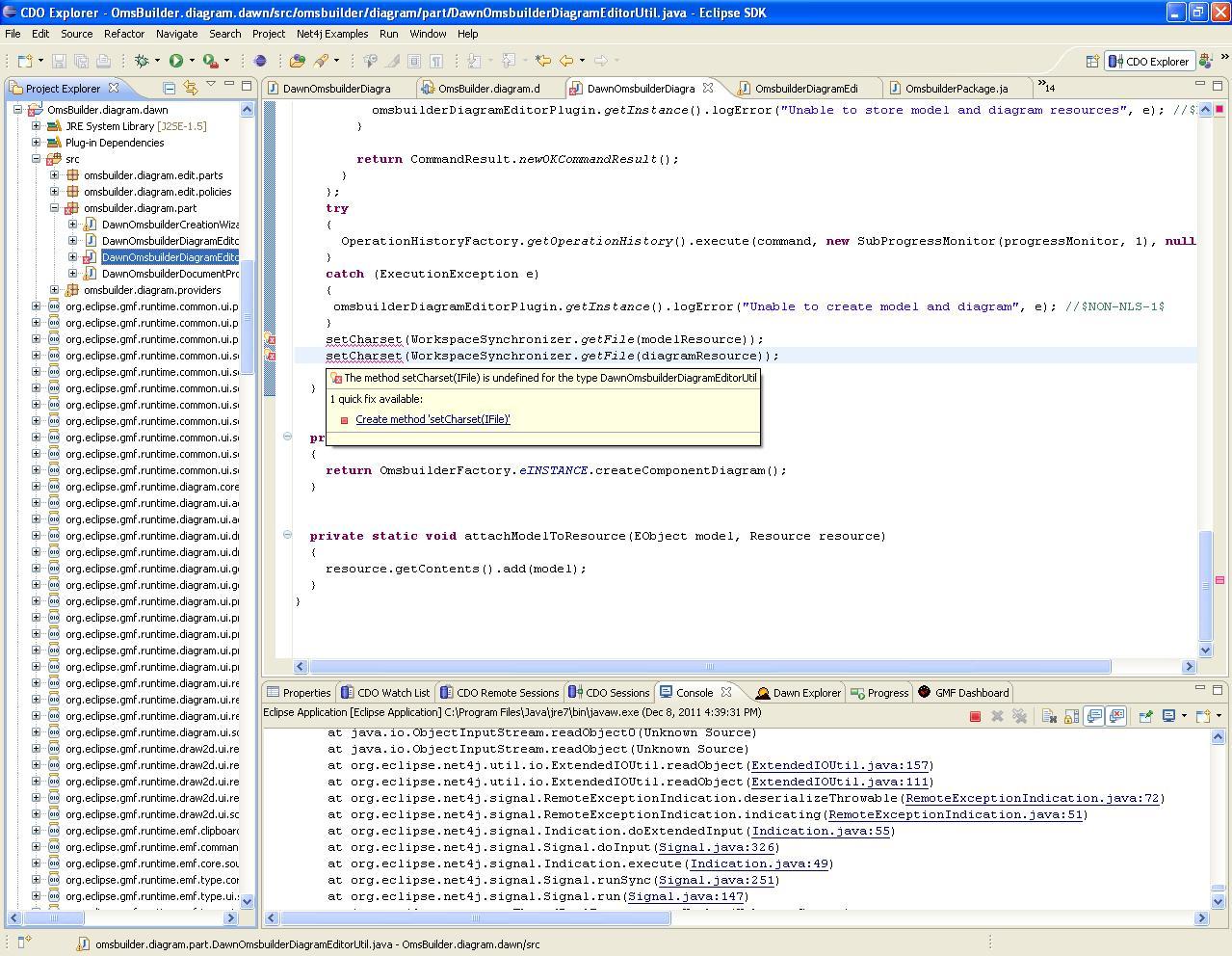Image resolution: width=1232 pixels, height=956 pixels.
Task: Expand the JRE System Library node
Action: (37, 126)
